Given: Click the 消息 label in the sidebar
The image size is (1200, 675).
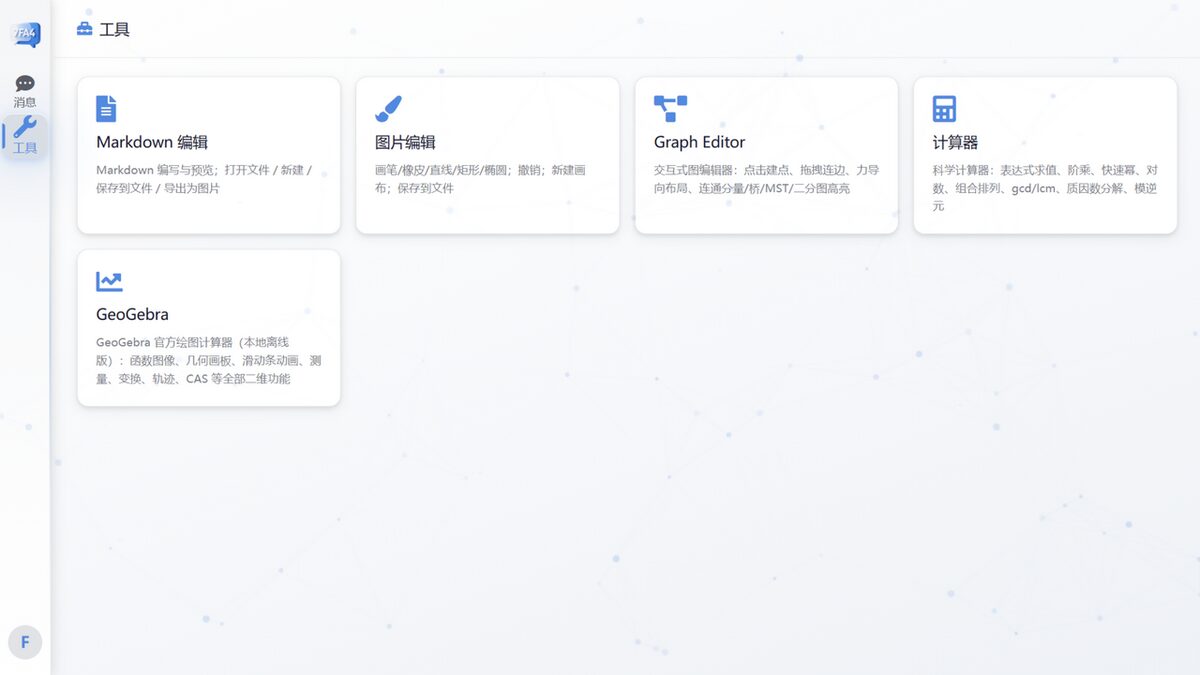Looking at the screenshot, I should point(25,102).
